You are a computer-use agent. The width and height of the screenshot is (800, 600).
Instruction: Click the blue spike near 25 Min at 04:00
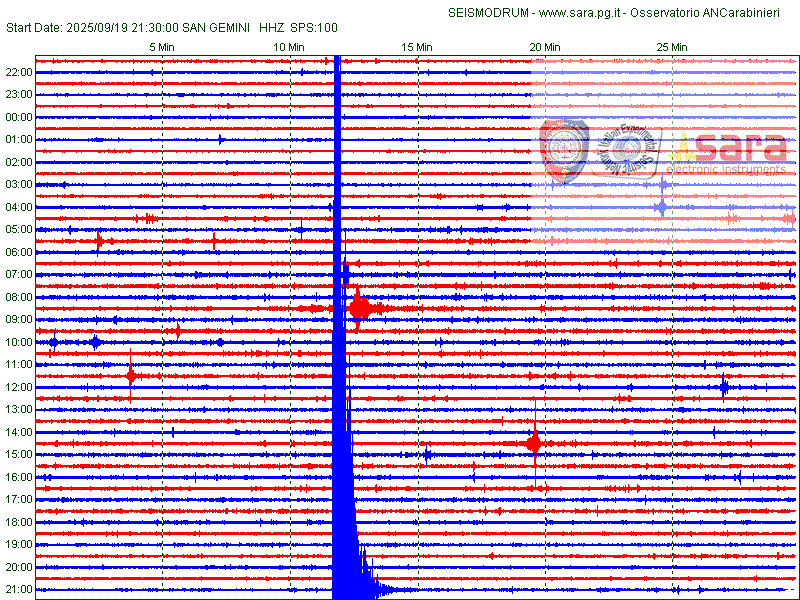click(x=661, y=207)
